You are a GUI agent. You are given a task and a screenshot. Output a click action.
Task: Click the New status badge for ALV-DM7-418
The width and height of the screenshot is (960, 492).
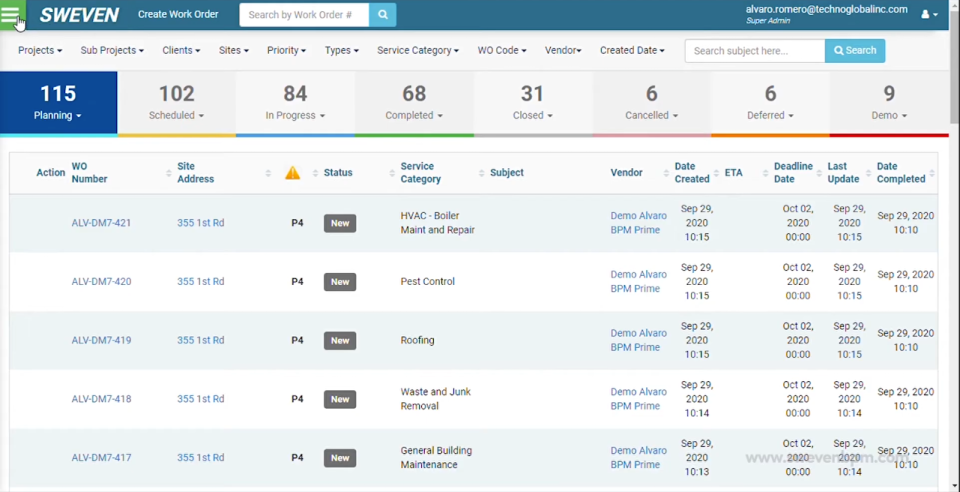coord(340,399)
